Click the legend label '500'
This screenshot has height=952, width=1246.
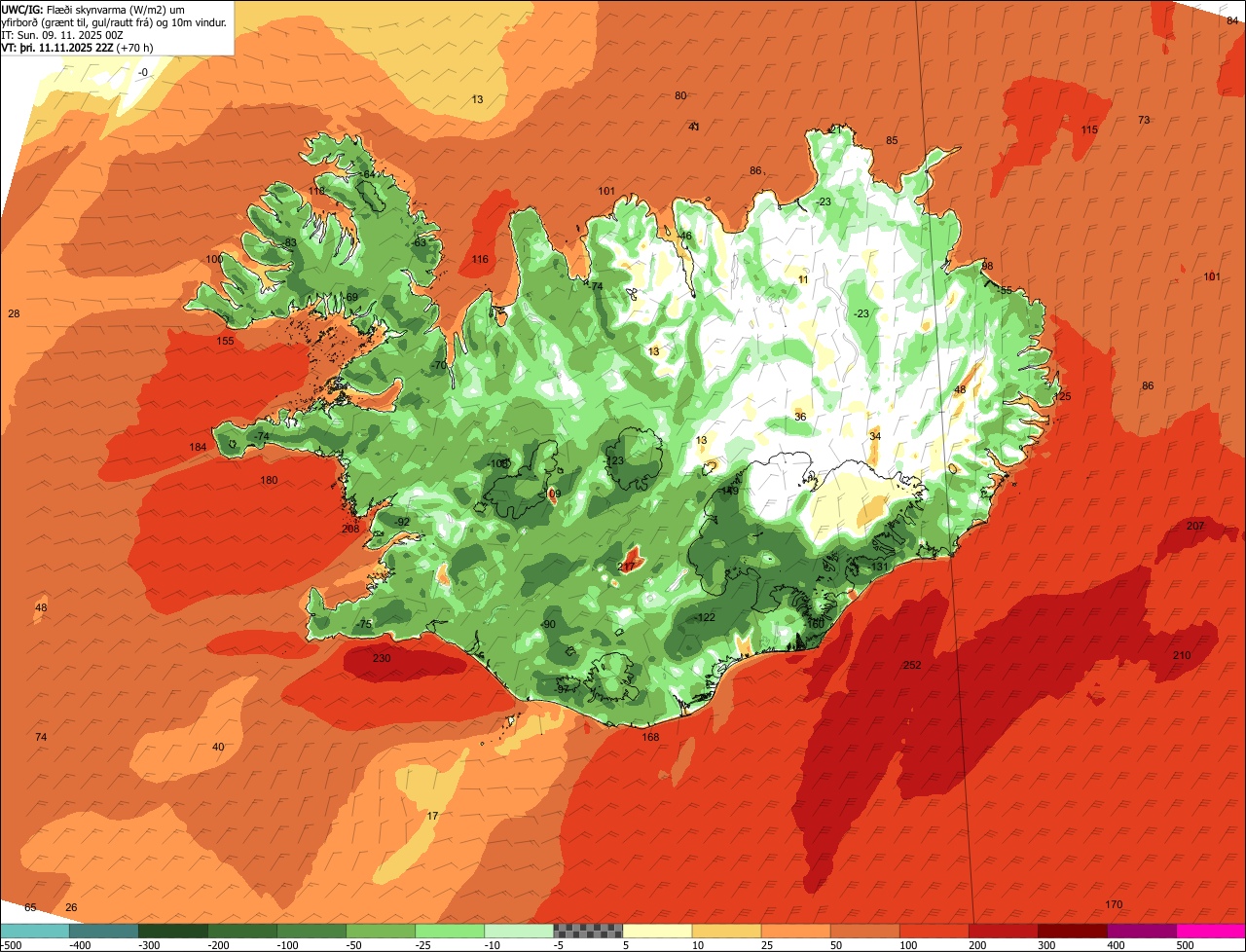tap(1187, 945)
